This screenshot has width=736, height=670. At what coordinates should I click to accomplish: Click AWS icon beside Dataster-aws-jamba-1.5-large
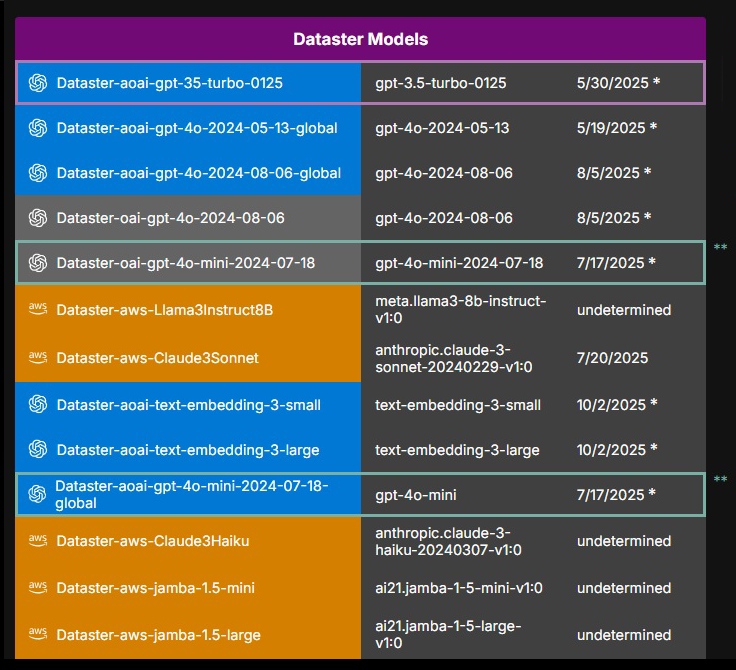38,634
